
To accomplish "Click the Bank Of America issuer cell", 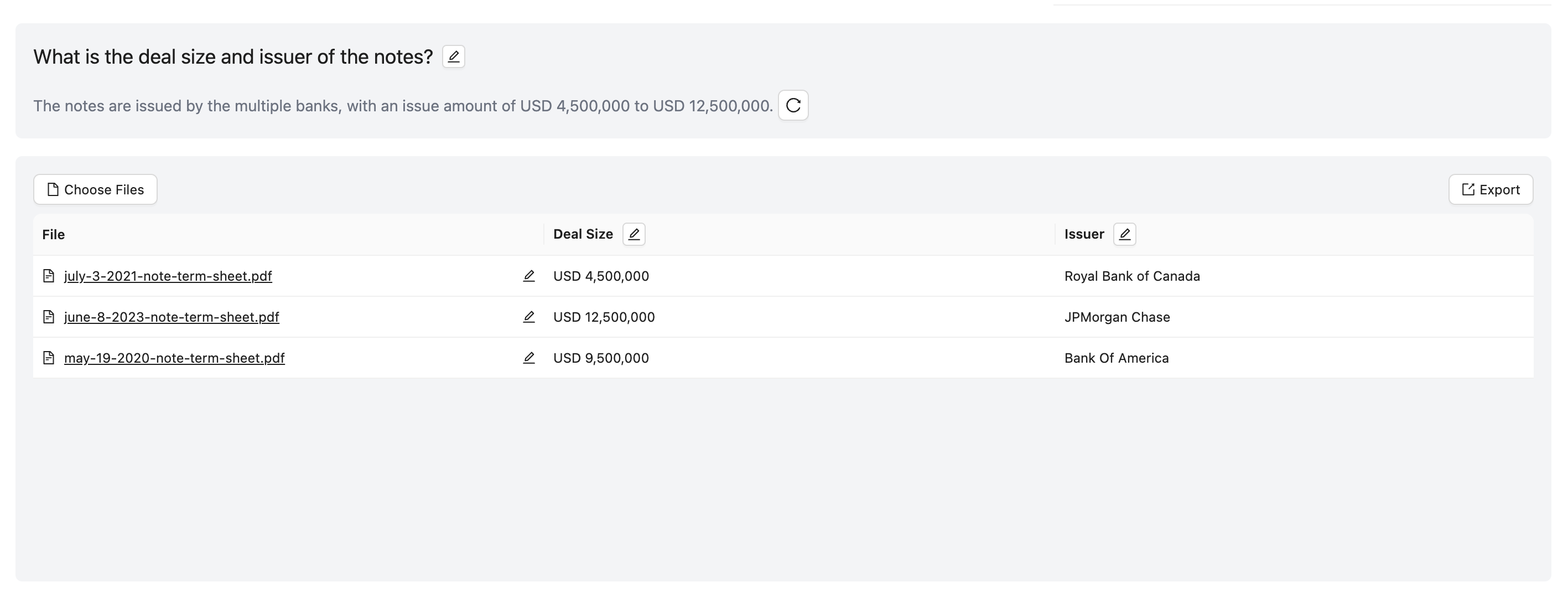I will tap(1117, 358).
